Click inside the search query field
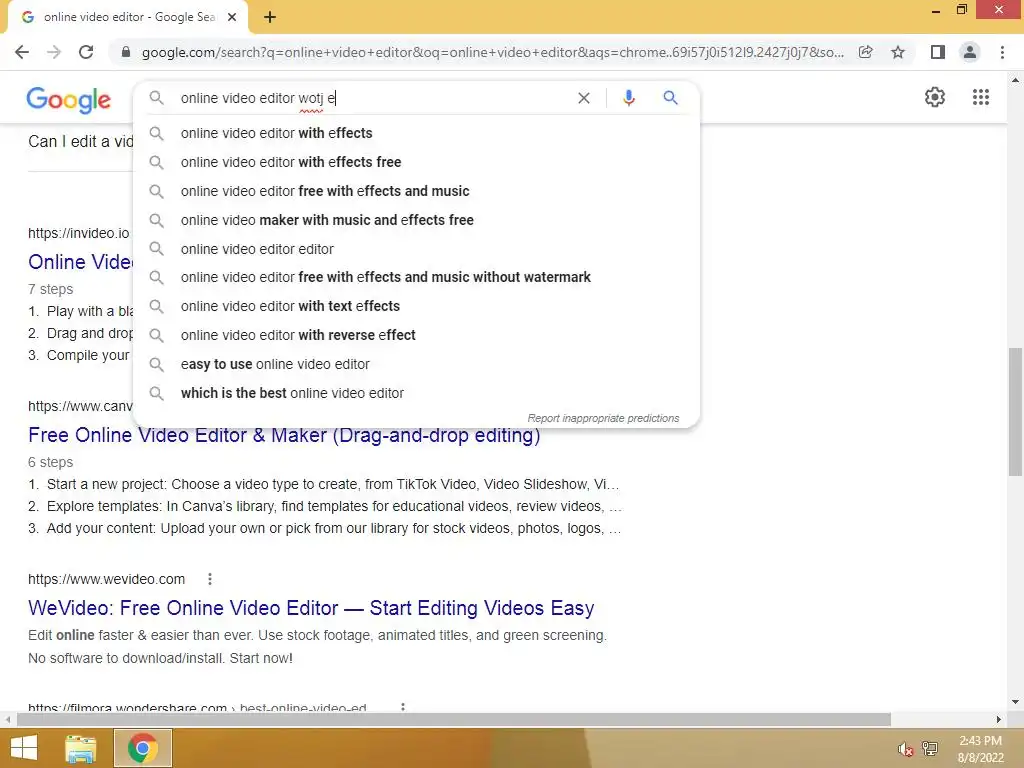The width and height of the screenshot is (1024, 768). (x=372, y=98)
